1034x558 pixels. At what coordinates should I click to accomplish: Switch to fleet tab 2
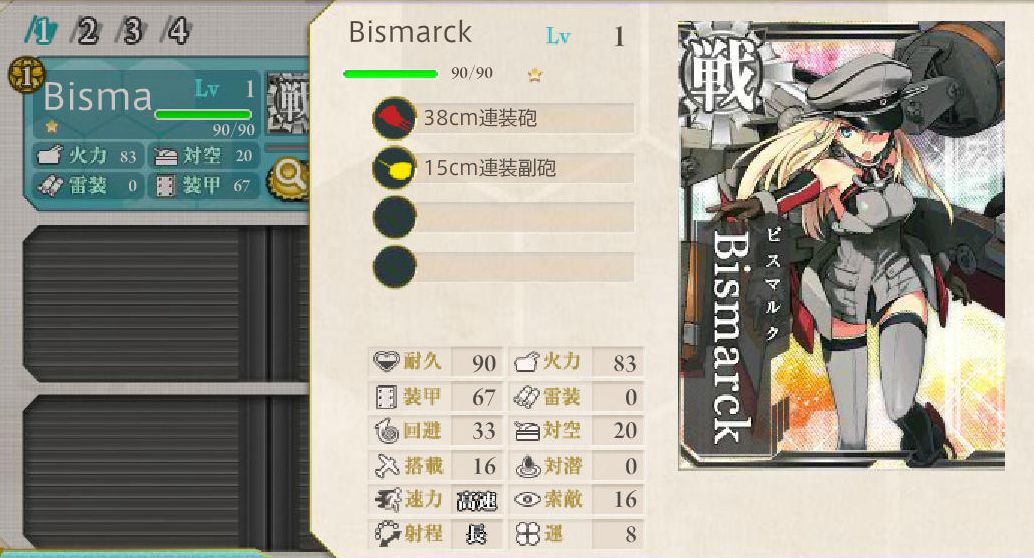(85, 31)
